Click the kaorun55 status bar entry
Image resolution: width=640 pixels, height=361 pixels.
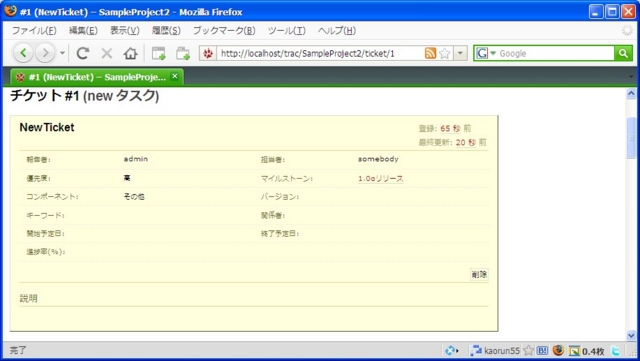[x=495, y=350]
